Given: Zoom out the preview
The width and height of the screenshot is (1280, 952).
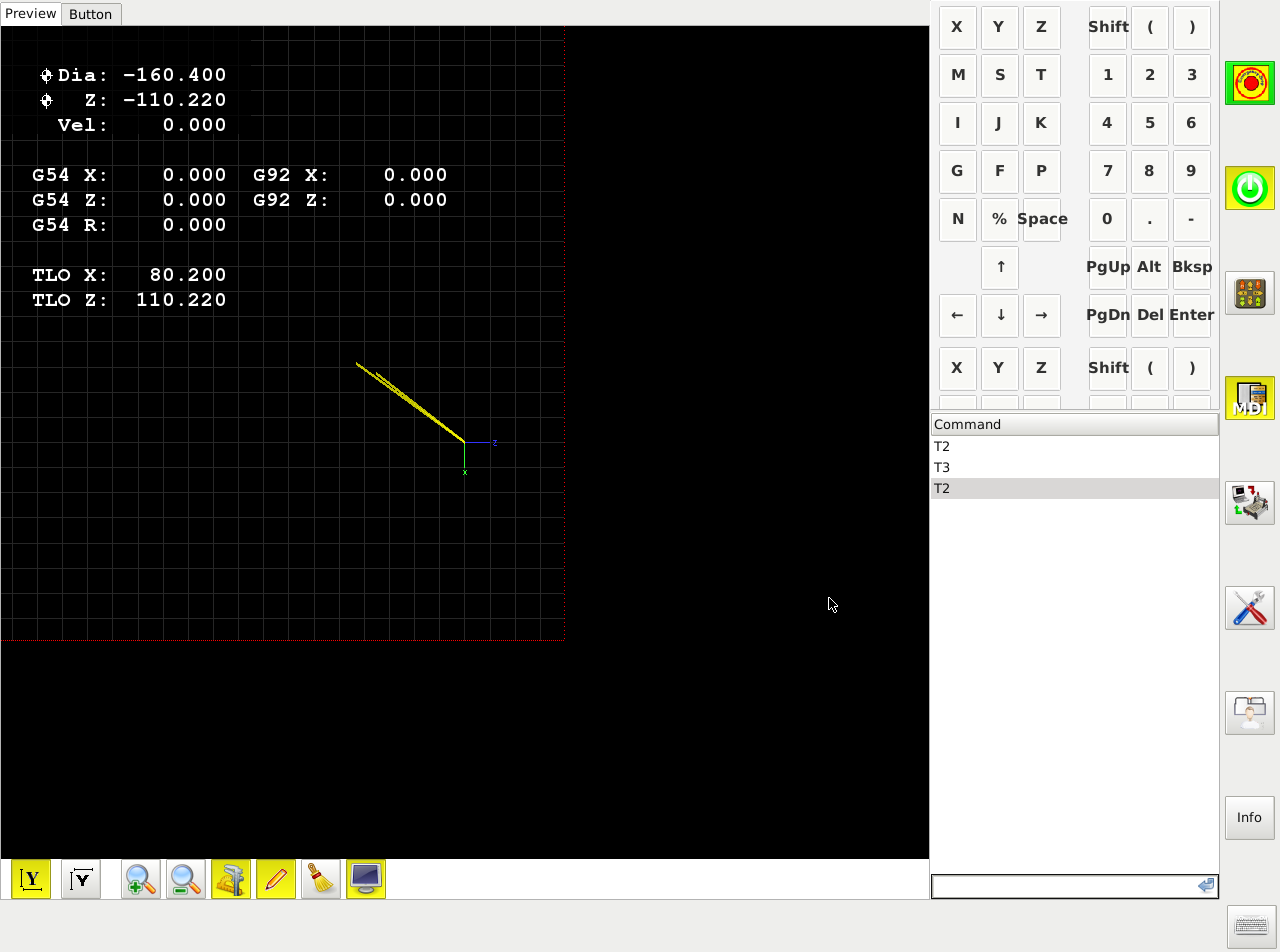Looking at the screenshot, I should point(186,879).
